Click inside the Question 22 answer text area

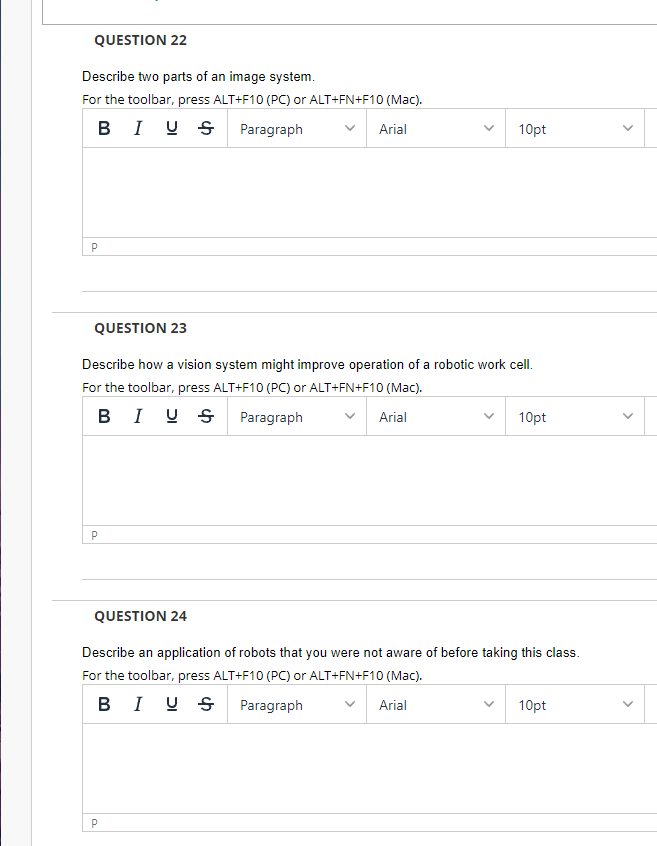pos(369,193)
